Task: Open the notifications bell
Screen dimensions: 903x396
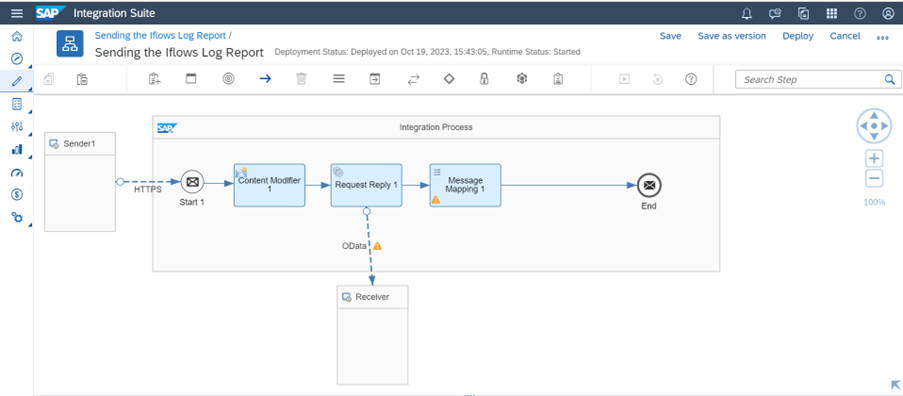Action: point(747,13)
